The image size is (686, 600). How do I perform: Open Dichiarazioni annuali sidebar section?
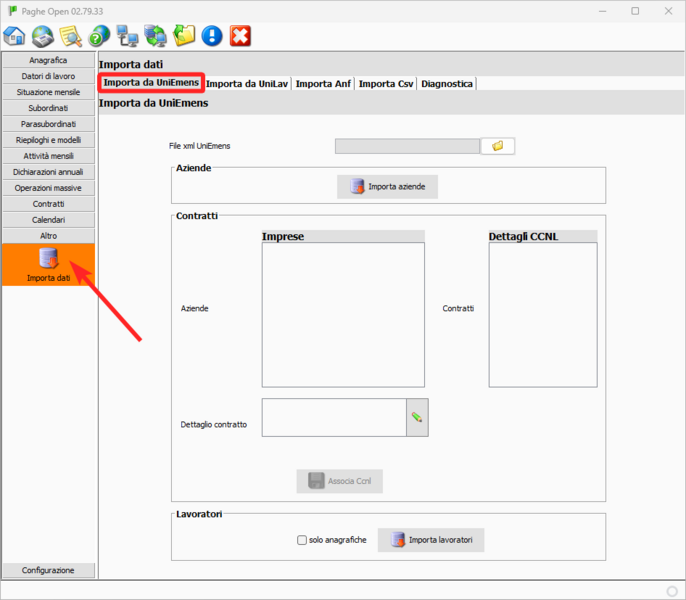click(x=48, y=172)
